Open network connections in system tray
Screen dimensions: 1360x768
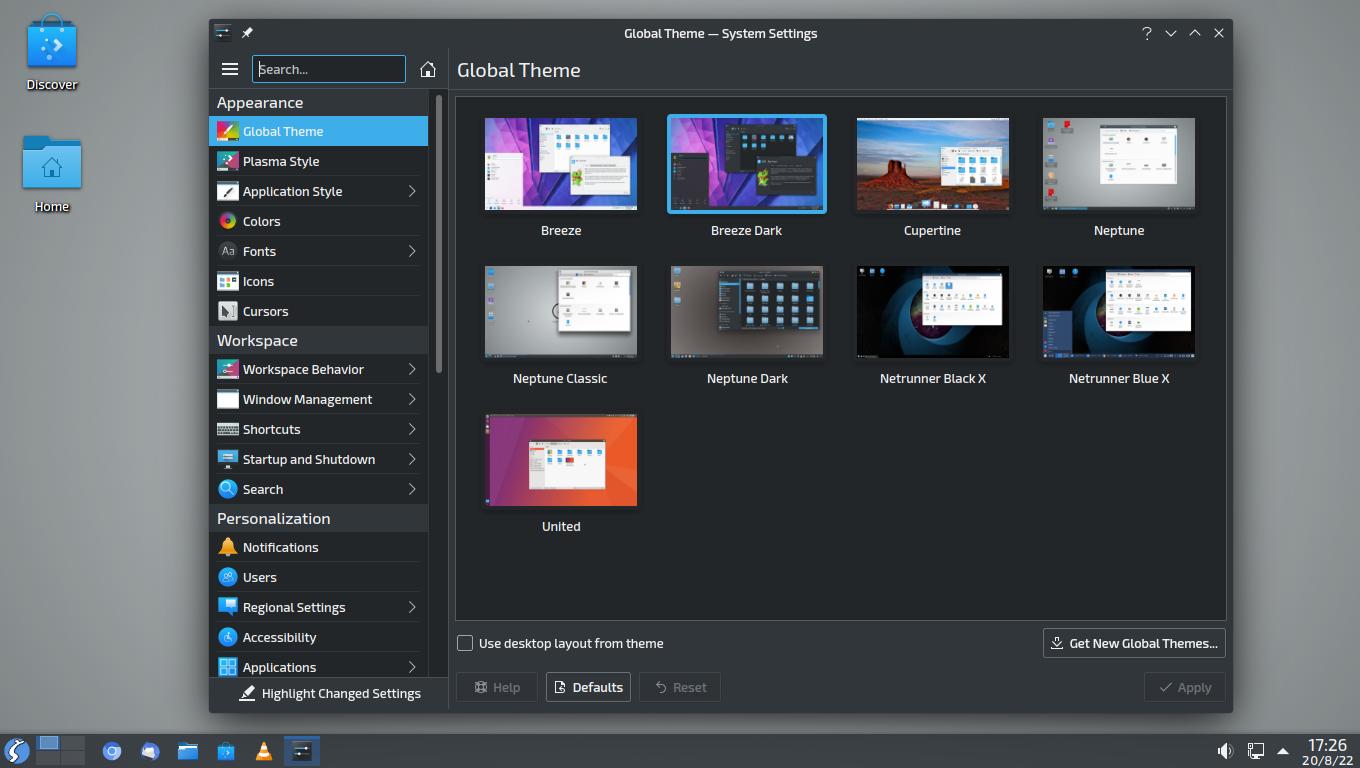coord(1255,751)
